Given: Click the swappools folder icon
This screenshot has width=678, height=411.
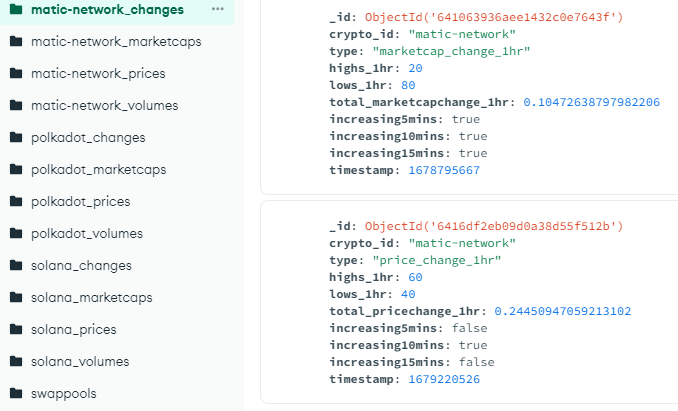Looking at the screenshot, I should [x=15, y=393].
